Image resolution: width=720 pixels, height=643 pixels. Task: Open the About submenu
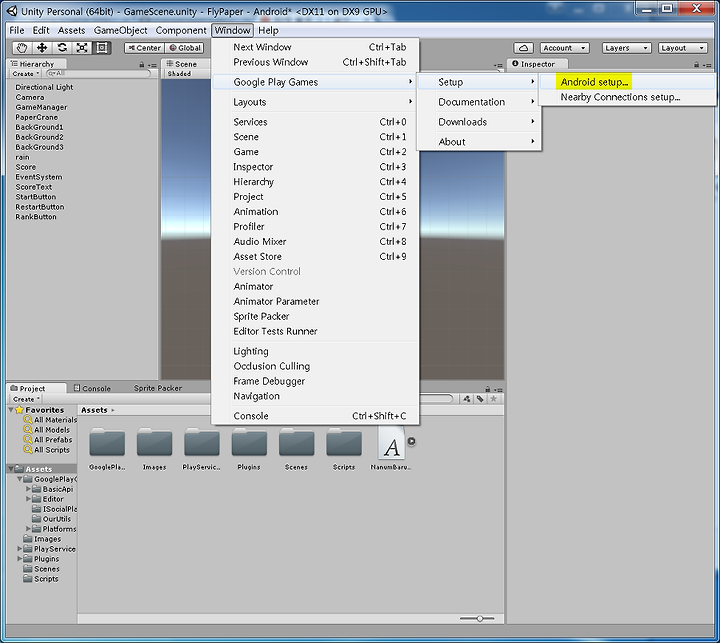pos(479,141)
